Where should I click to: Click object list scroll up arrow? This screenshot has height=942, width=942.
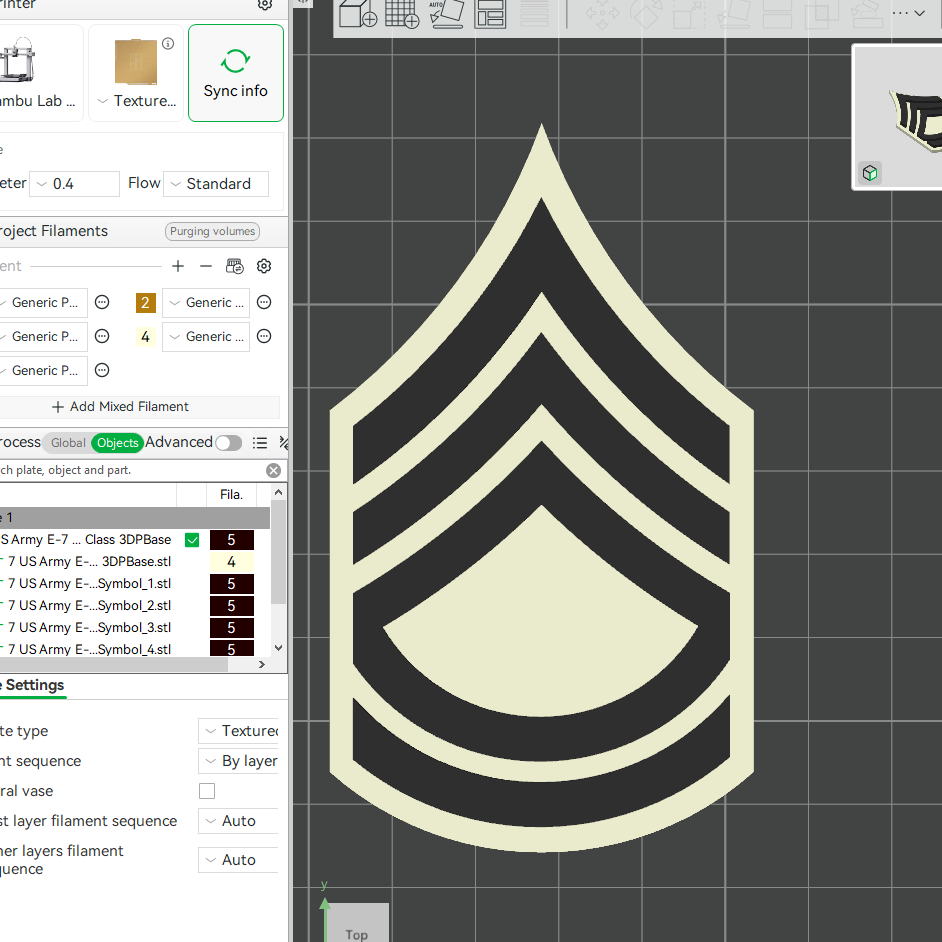[x=278, y=493]
